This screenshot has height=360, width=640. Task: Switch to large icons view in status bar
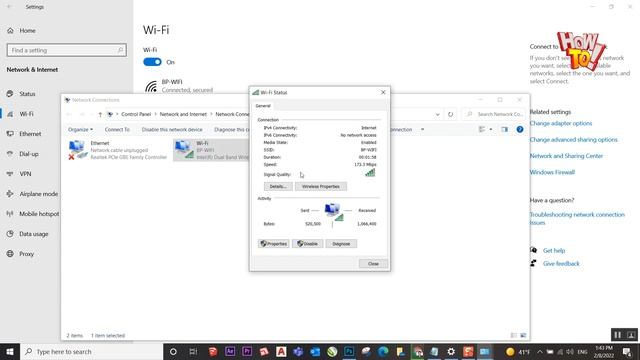pos(523,336)
